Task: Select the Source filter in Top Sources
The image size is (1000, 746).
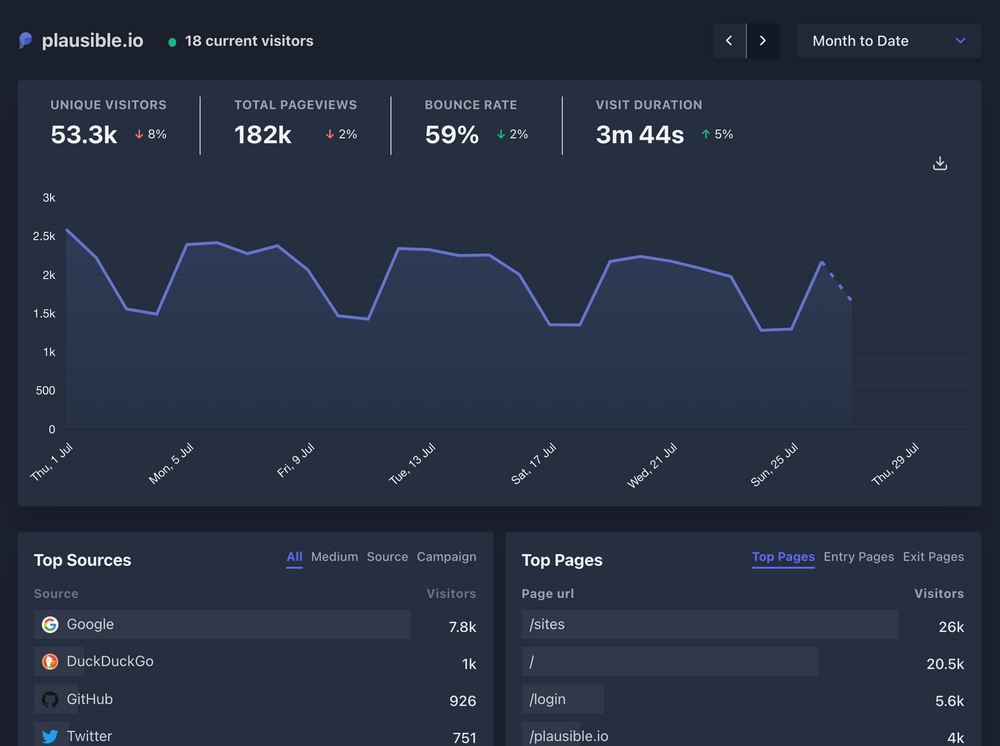Action: [x=387, y=557]
